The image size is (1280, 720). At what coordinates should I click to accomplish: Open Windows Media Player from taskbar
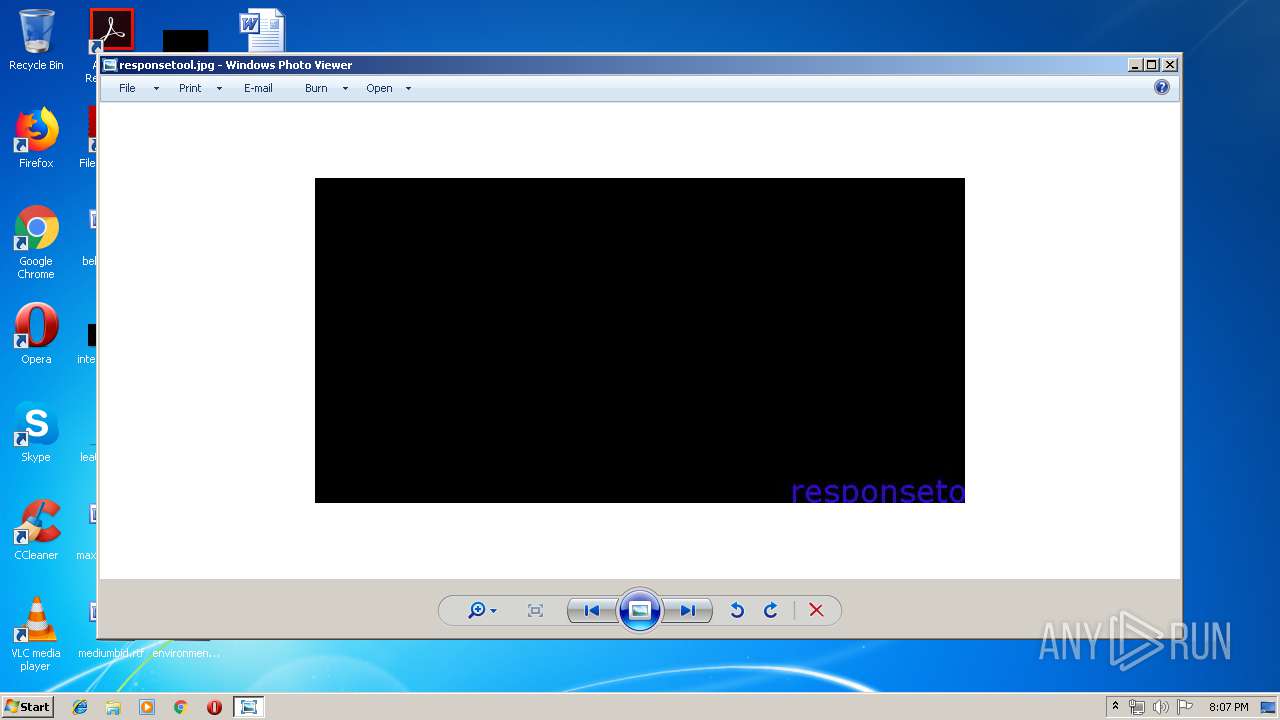pyautogui.click(x=147, y=707)
